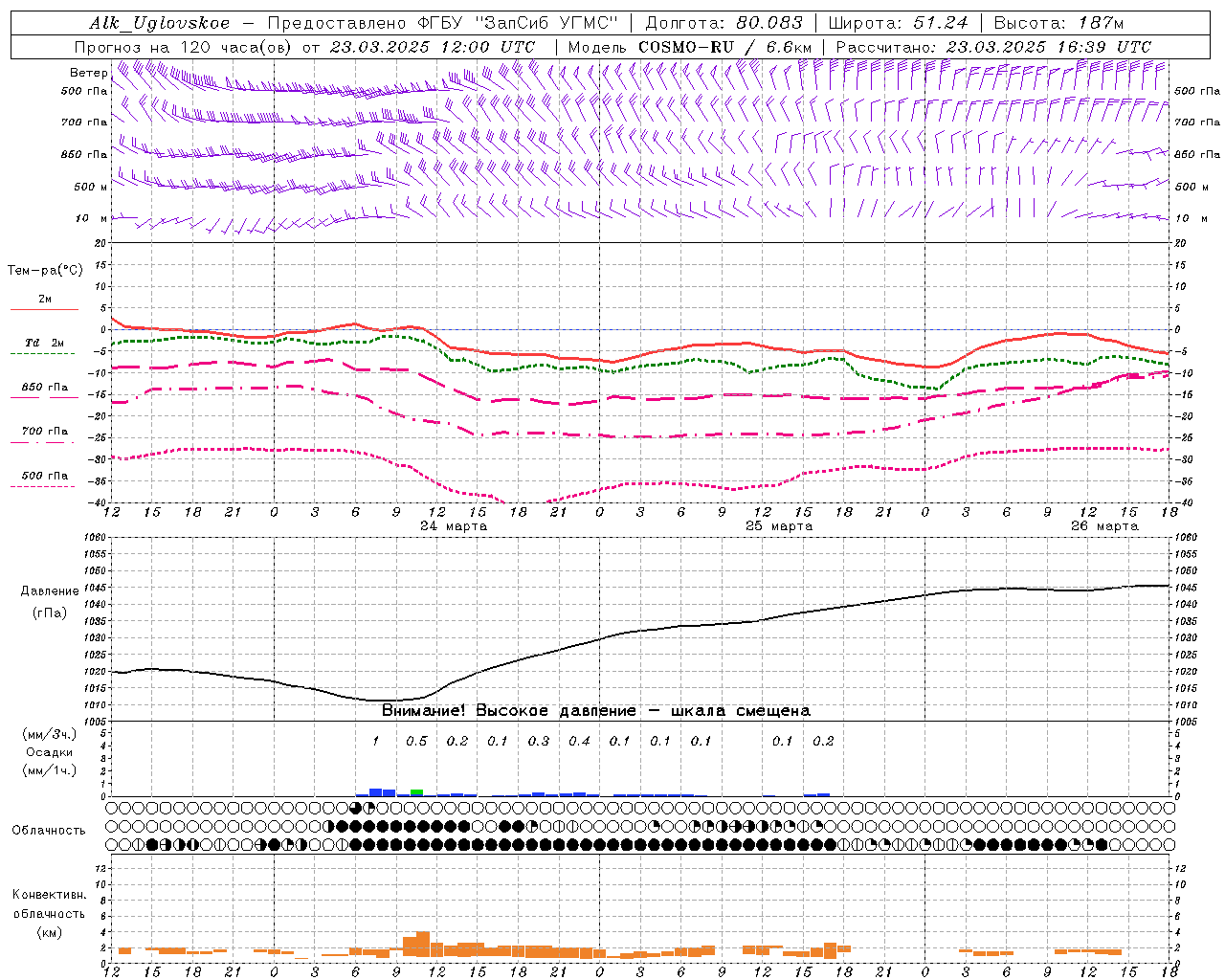Click the (км) unit label of convective cloudiness

50,932
